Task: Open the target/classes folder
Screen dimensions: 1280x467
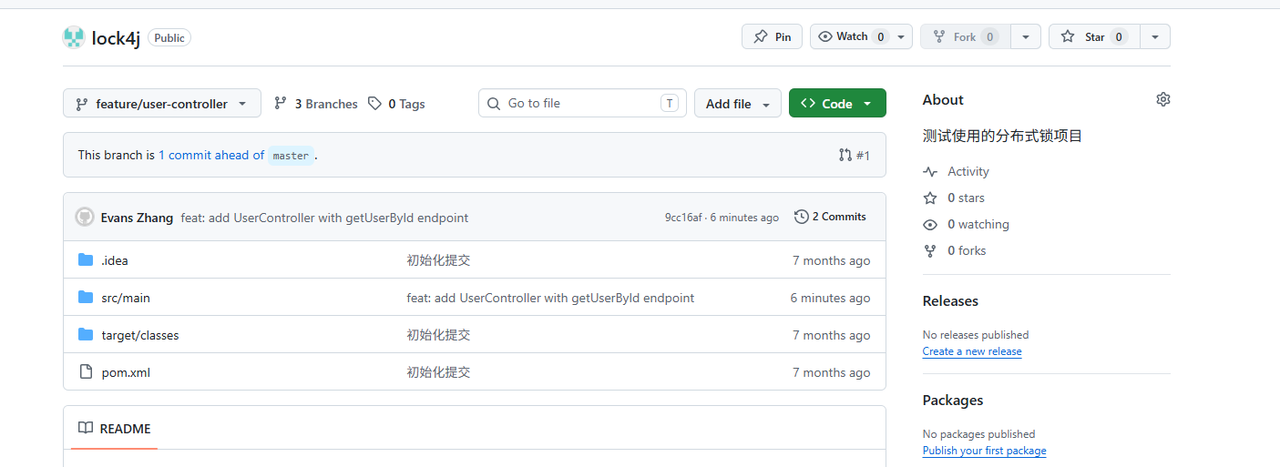Action: coord(140,335)
